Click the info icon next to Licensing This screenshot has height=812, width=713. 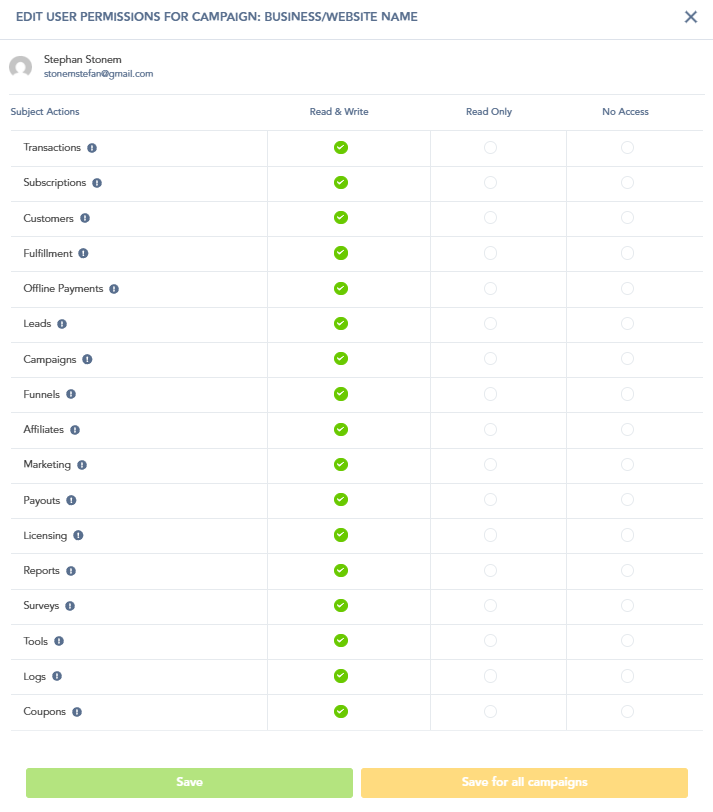coord(79,536)
